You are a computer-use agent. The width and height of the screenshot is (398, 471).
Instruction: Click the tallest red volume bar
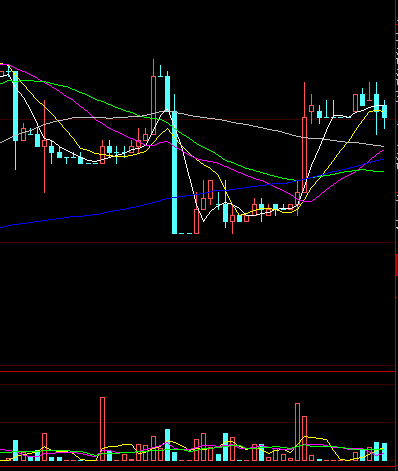click(102, 429)
